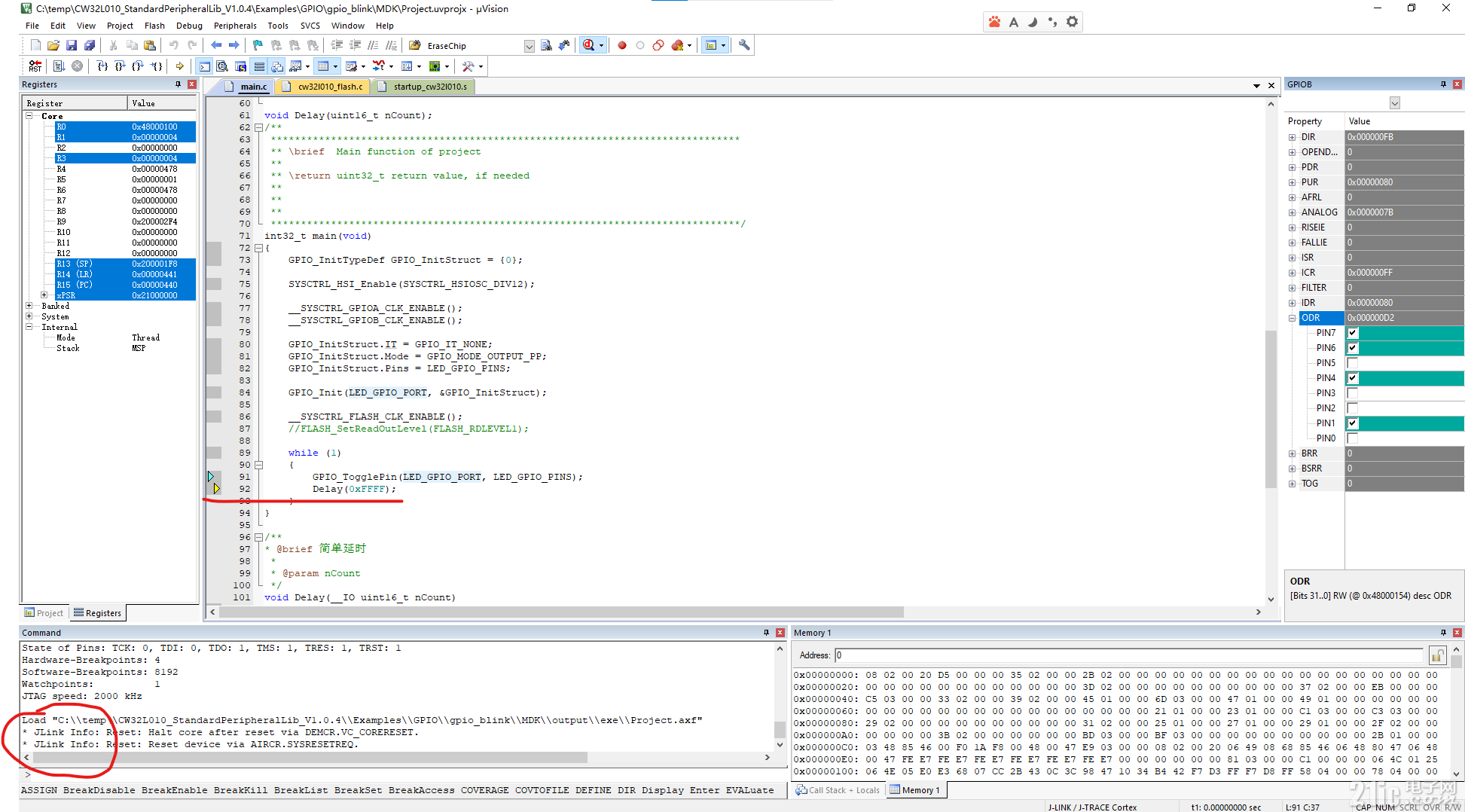Click the Run icon in debug toolbar
Image resolution: width=1465 pixels, height=812 pixels.
tap(59, 66)
